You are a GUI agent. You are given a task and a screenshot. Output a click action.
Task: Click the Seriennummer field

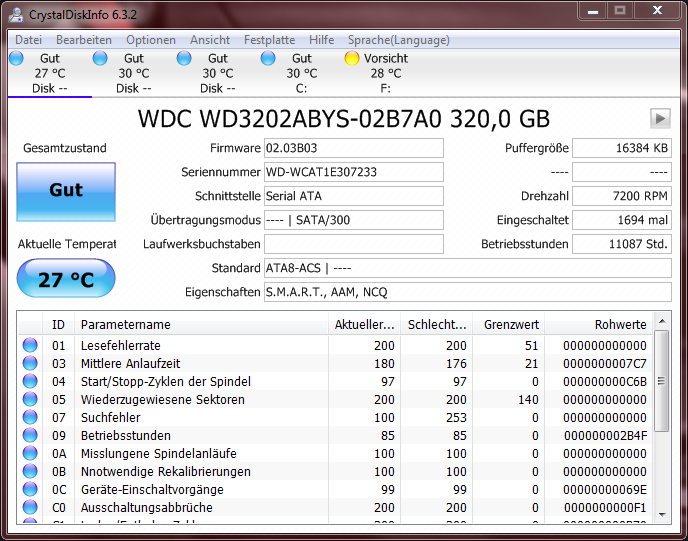tap(354, 172)
